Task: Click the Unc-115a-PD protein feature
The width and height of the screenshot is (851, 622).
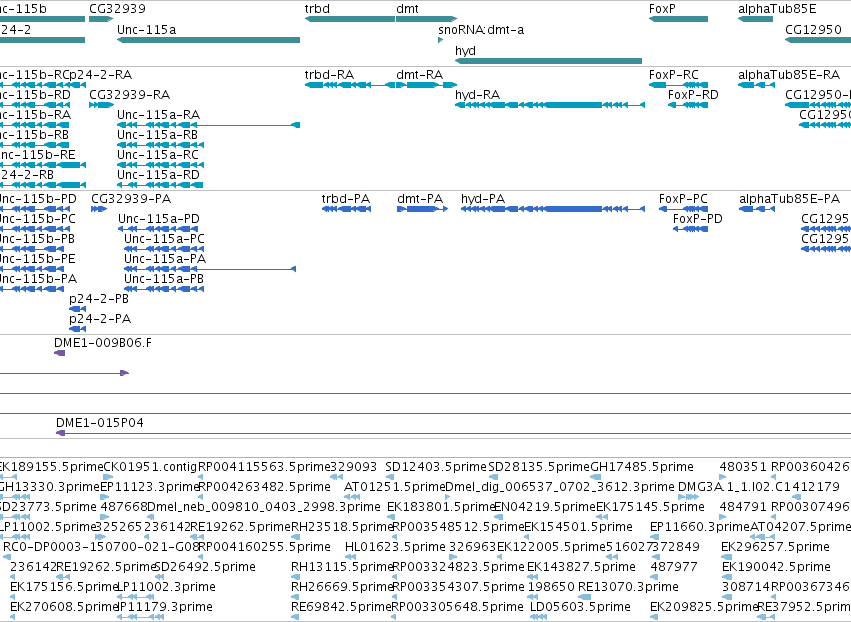Action: click(158, 229)
